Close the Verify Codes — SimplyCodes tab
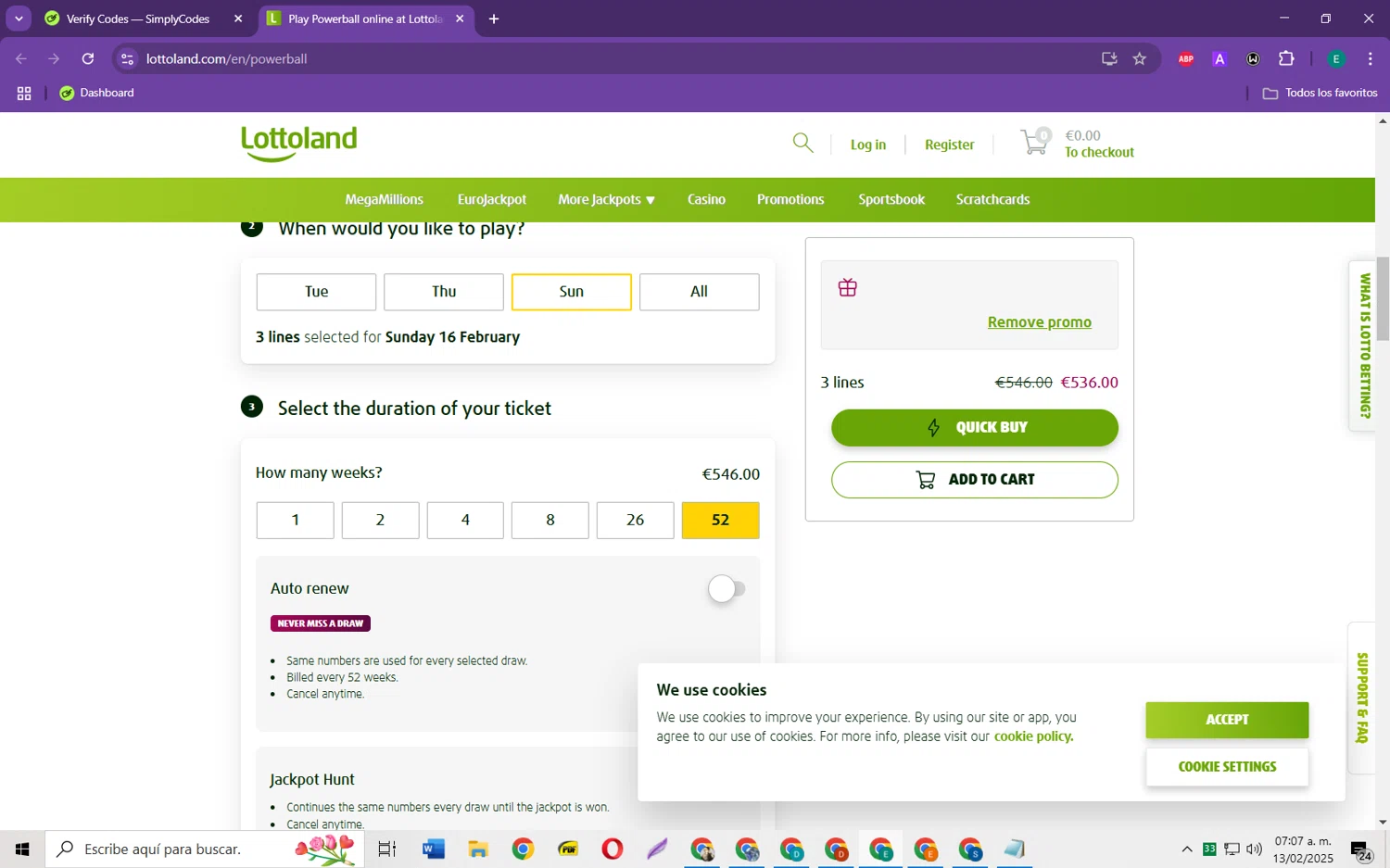Image resolution: width=1390 pixels, height=868 pixels. click(238, 19)
